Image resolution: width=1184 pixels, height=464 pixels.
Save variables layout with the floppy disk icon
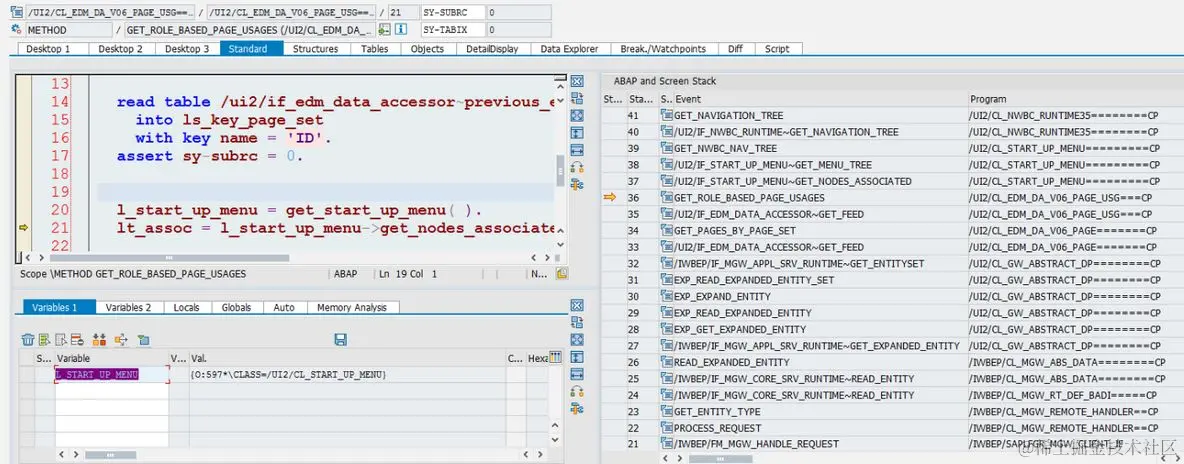click(340, 340)
